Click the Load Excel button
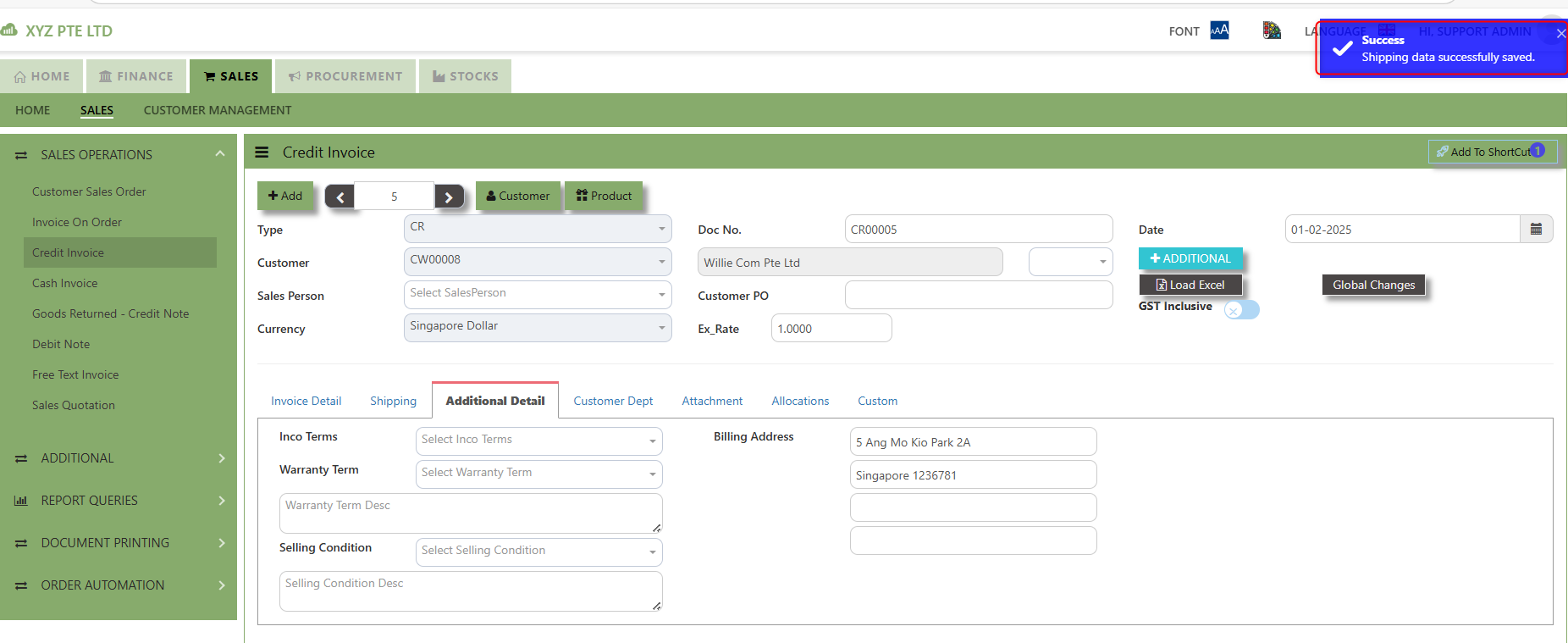 [x=1190, y=285]
